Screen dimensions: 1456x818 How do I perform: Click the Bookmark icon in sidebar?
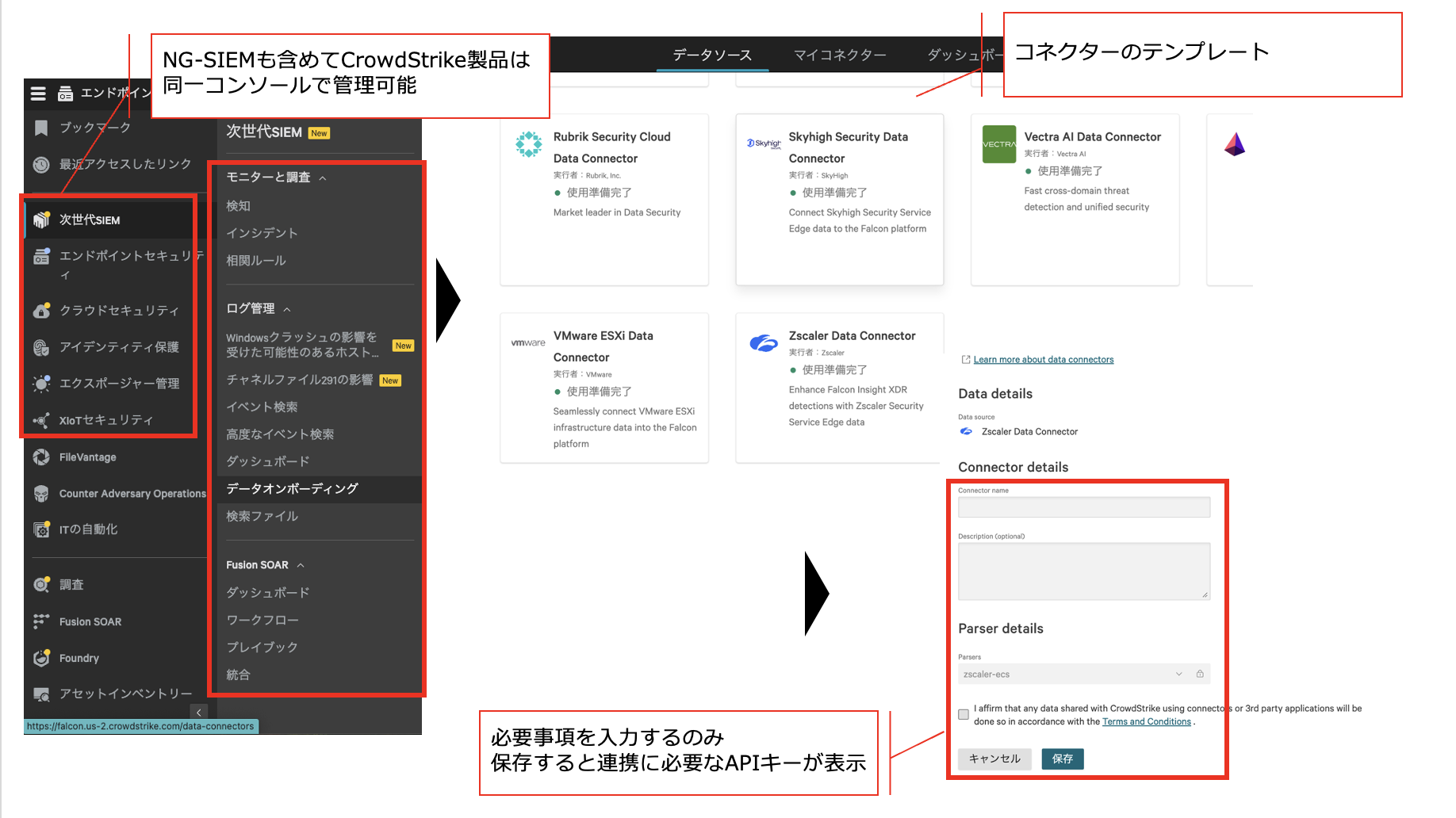point(41,128)
